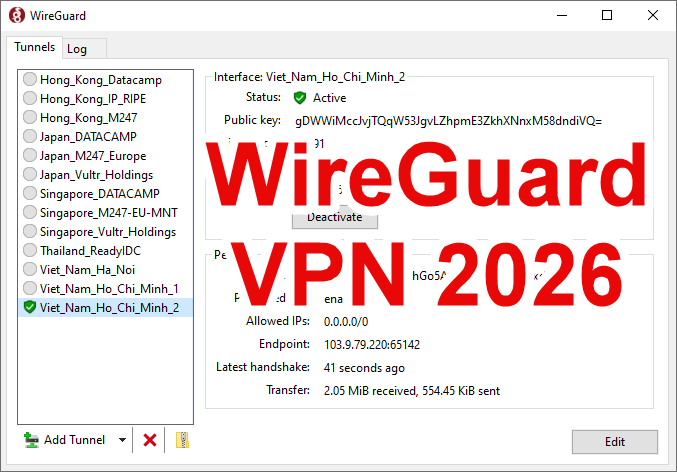Click the Add Tunnel icon
The height and width of the screenshot is (472, 677).
click(x=31, y=440)
